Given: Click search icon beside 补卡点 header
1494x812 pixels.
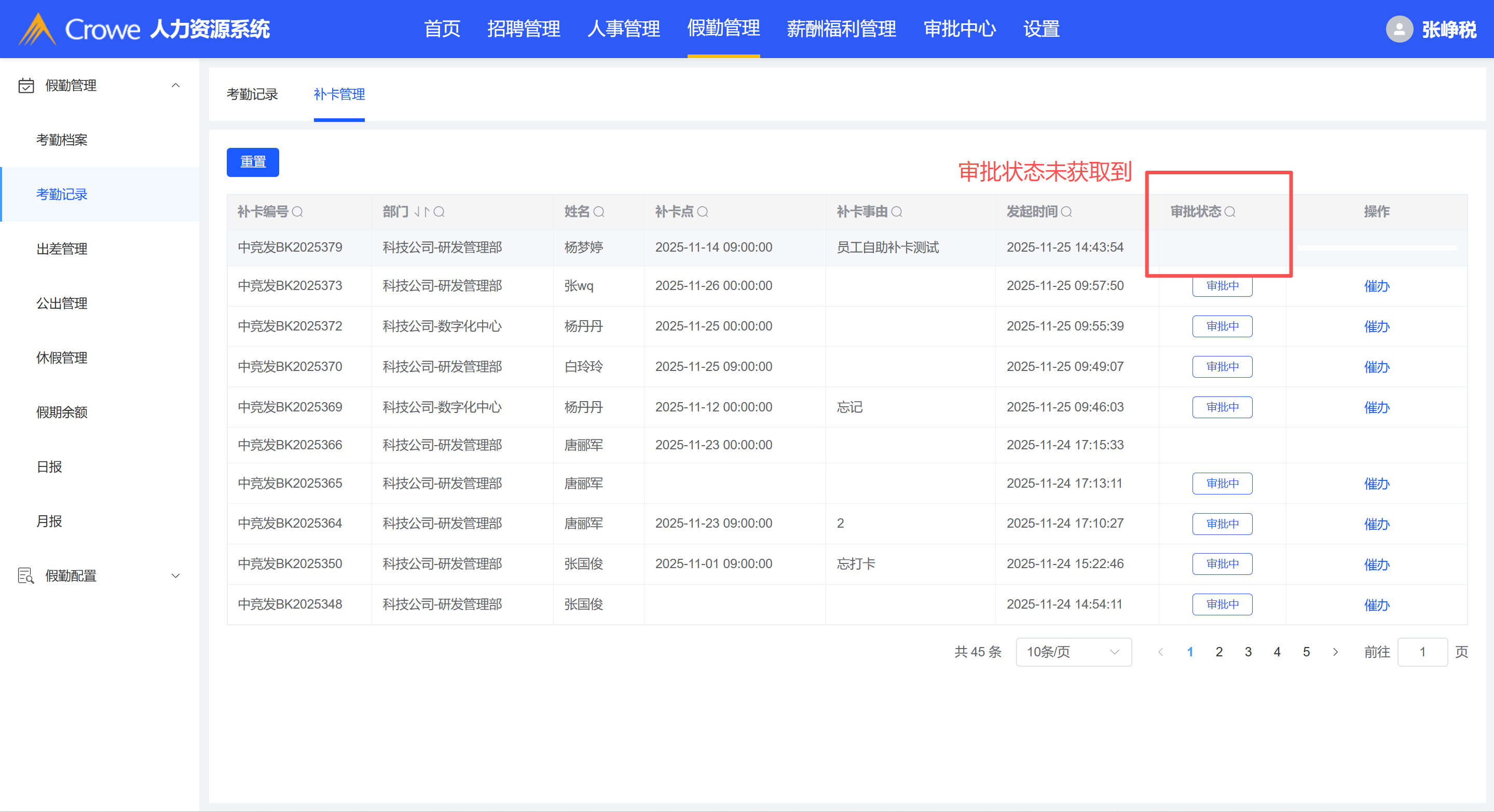Looking at the screenshot, I should [702, 212].
